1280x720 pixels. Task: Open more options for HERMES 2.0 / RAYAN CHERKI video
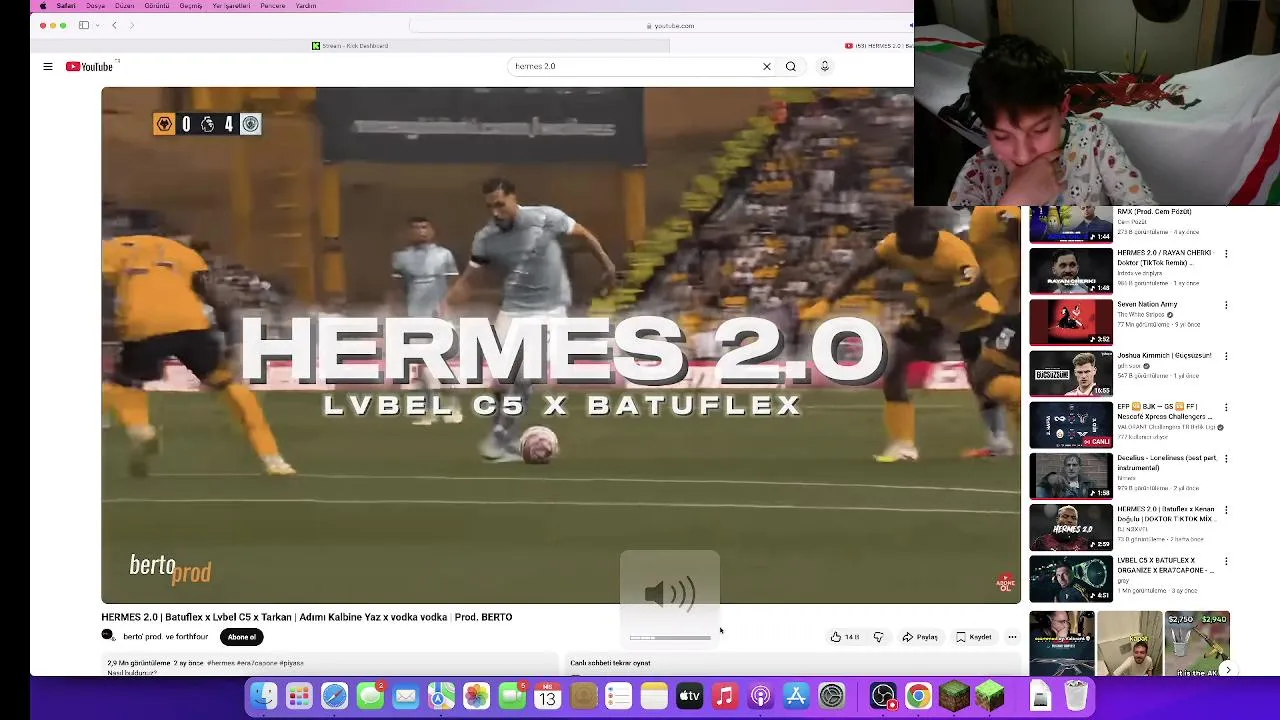tap(1226, 254)
